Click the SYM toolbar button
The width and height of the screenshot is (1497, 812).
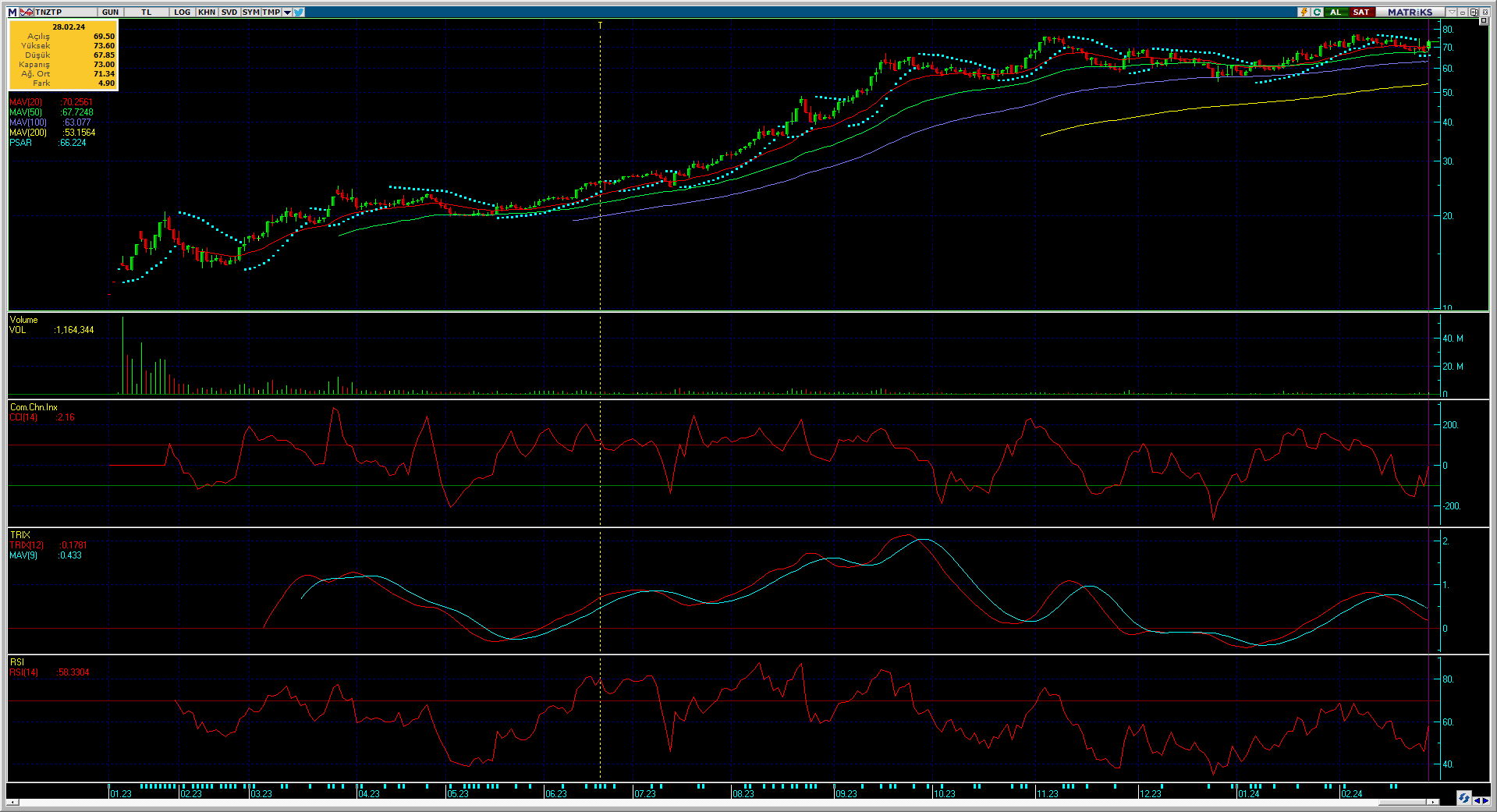click(x=251, y=12)
